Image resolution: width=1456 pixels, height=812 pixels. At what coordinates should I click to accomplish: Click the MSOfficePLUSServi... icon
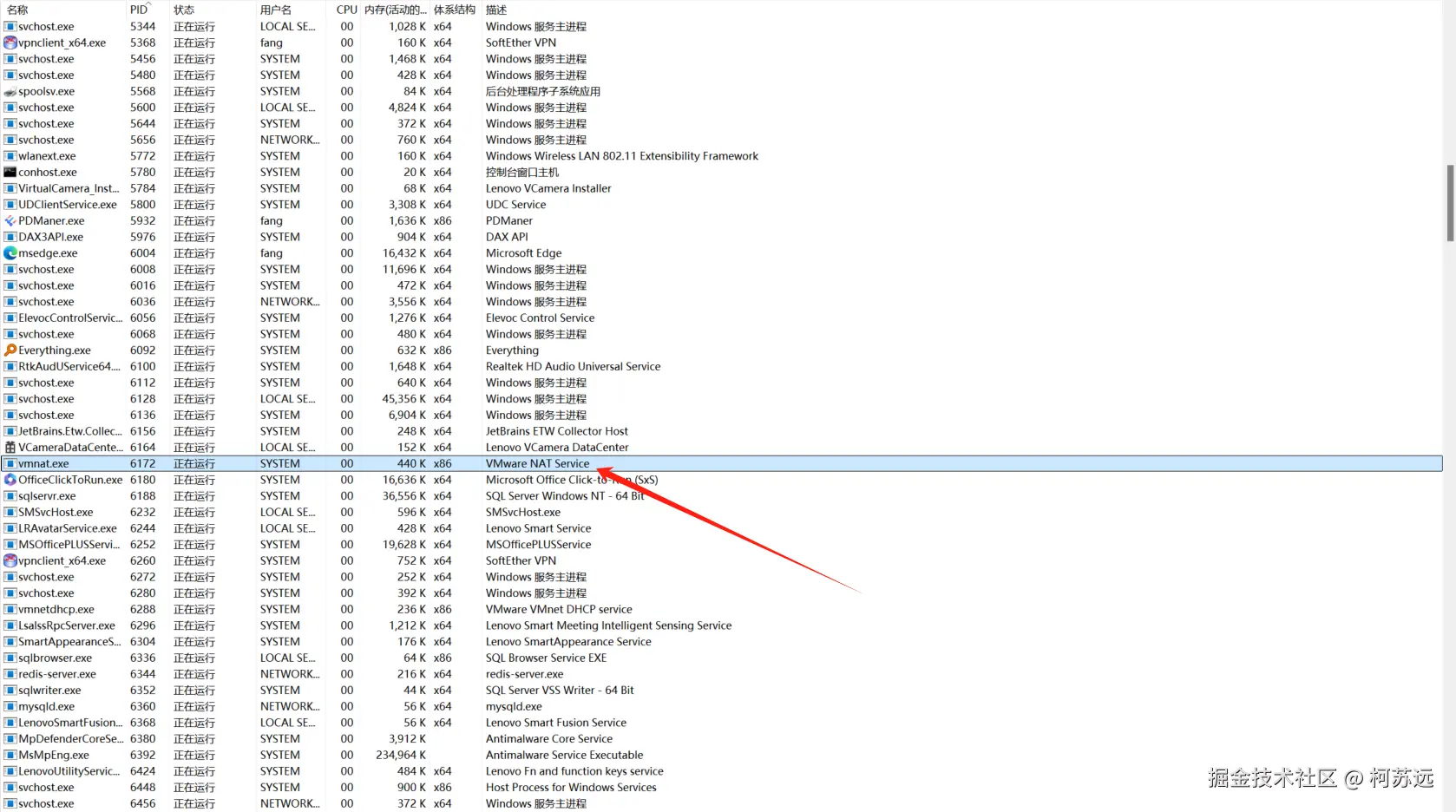click(10, 545)
